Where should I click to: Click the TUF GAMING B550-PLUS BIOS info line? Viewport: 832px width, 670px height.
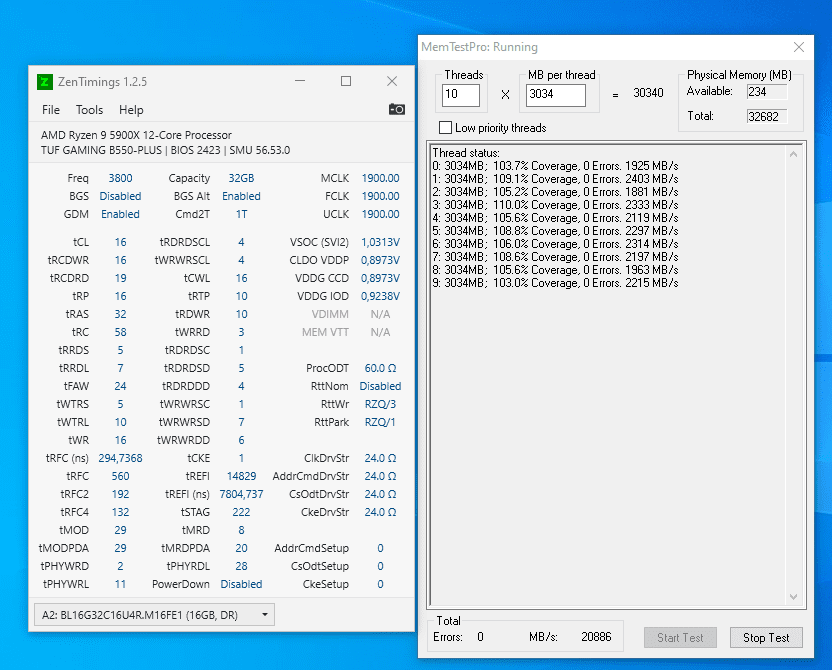[166, 150]
